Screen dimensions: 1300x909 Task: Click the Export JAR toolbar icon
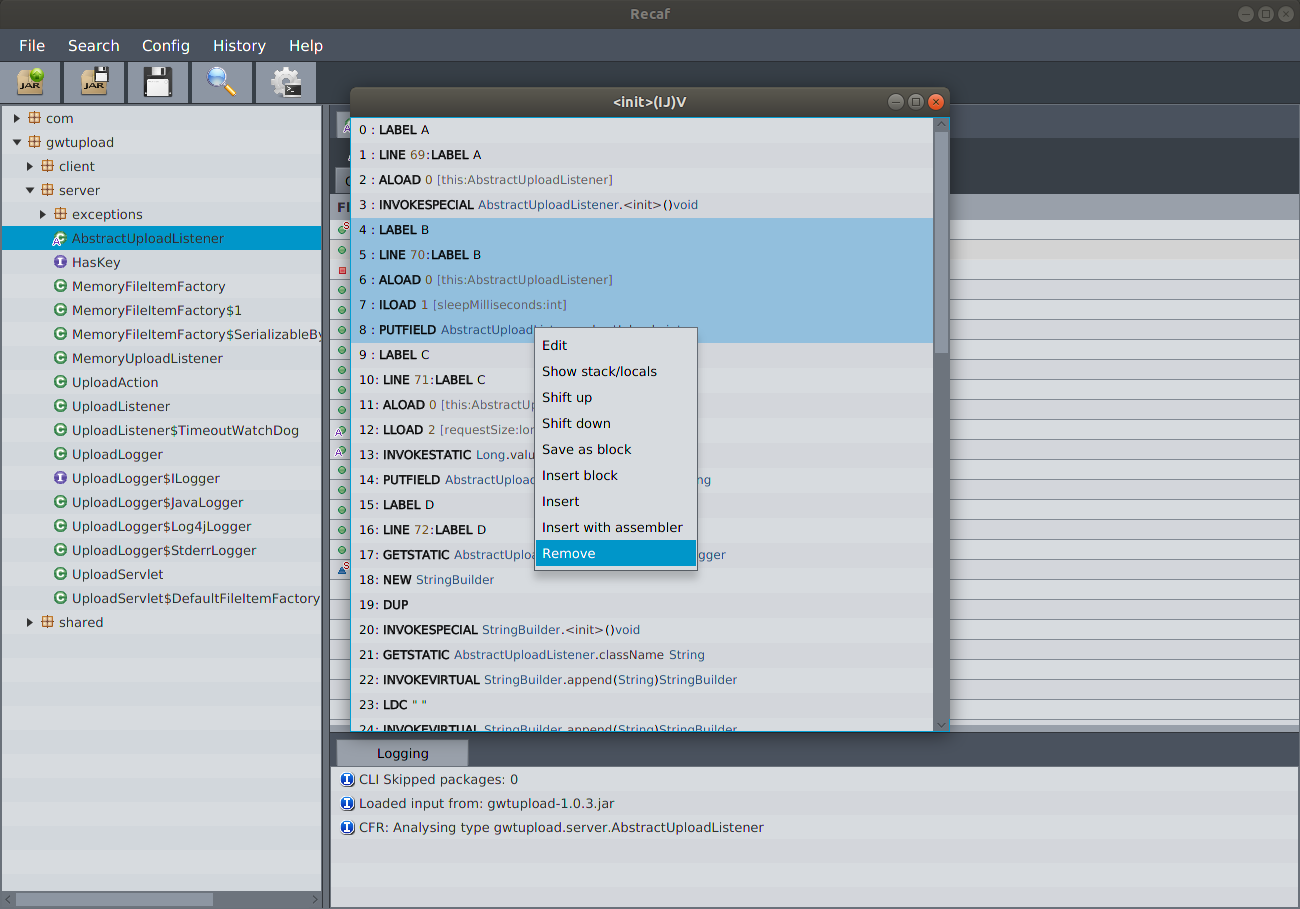pyautogui.click(x=95, y=82)
